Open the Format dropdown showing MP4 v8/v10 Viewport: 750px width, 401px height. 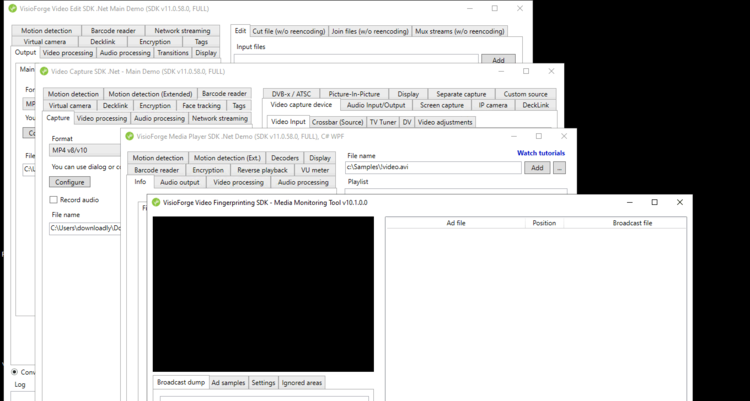[85, 150]
